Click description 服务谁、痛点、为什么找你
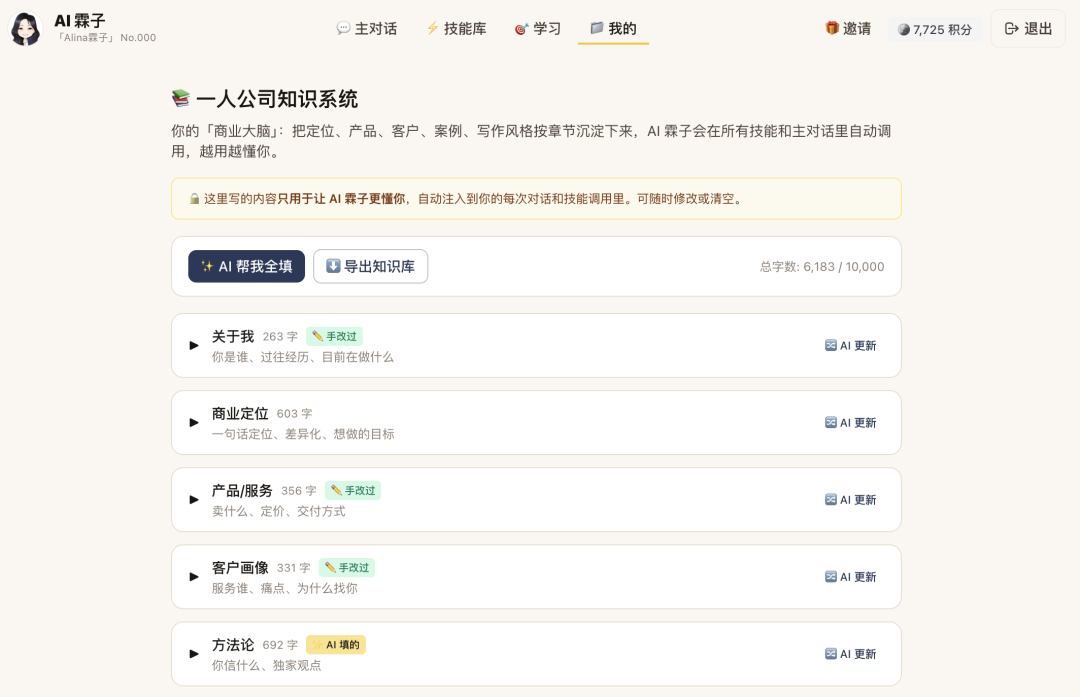Viewport: 1080px width, 697px height. 284,588
